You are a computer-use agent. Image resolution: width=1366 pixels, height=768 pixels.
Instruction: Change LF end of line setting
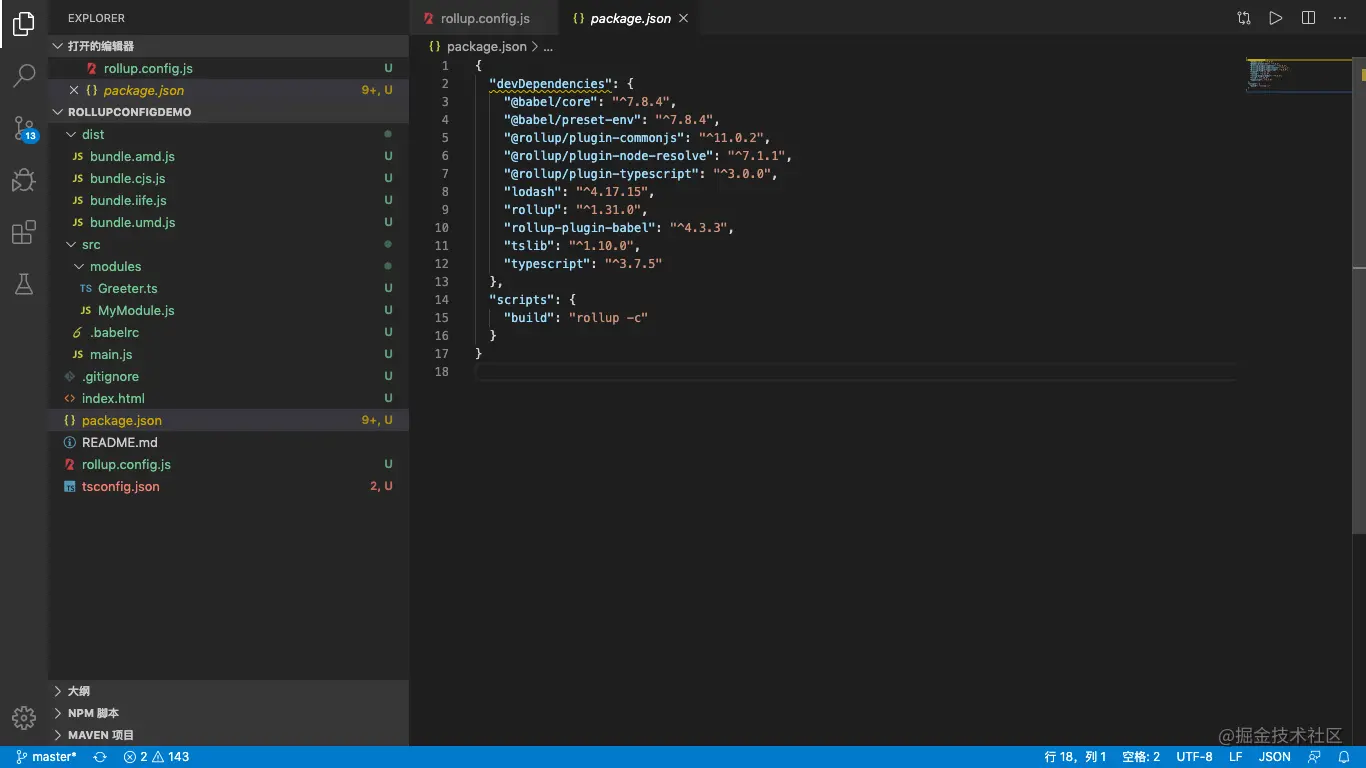[1236, 757]
